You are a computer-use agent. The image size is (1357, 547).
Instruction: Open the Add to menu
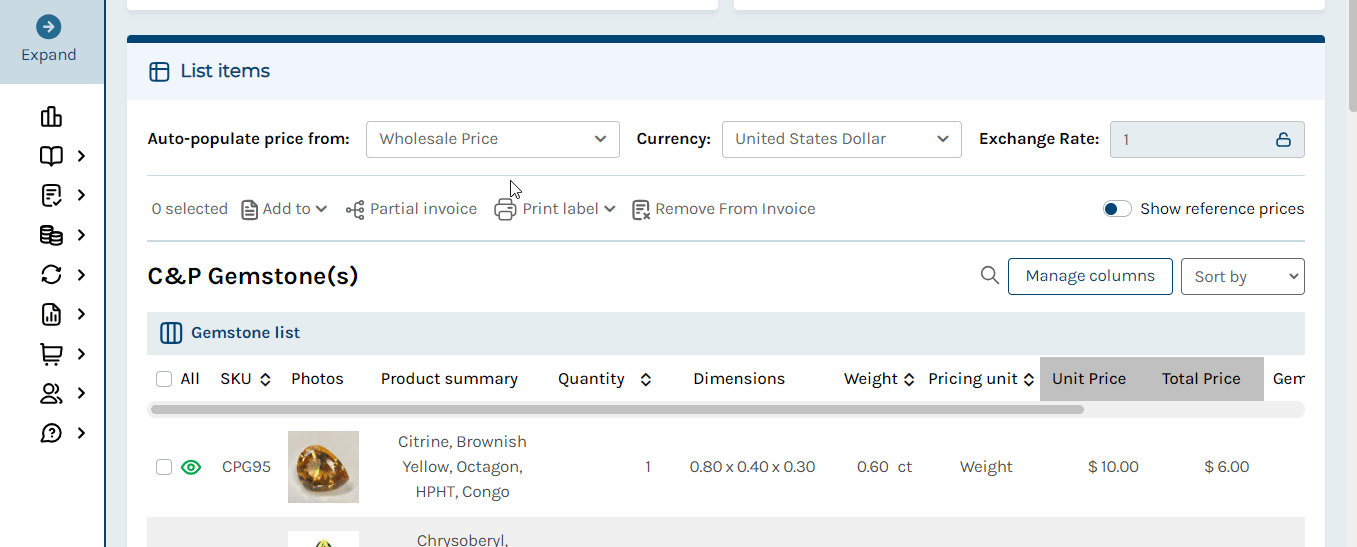285,209
